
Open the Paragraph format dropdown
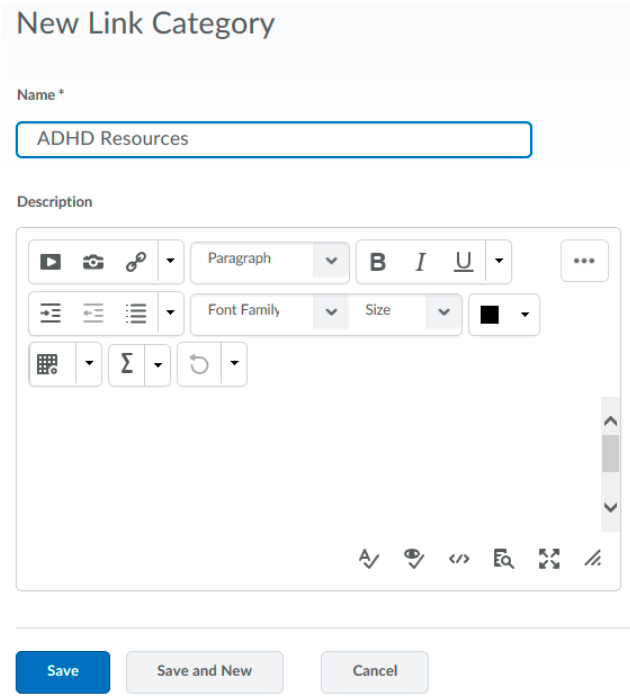click(x=270, y=261)
